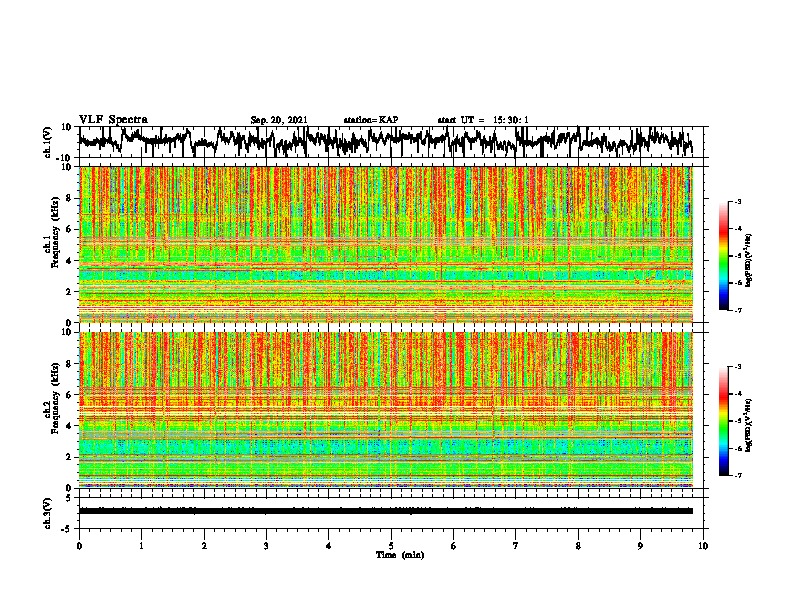Viewport: 792px width, 612px height.
Task: Click the ch.2 colorbar "-3" tick label
Action: [x=737, y=367]
